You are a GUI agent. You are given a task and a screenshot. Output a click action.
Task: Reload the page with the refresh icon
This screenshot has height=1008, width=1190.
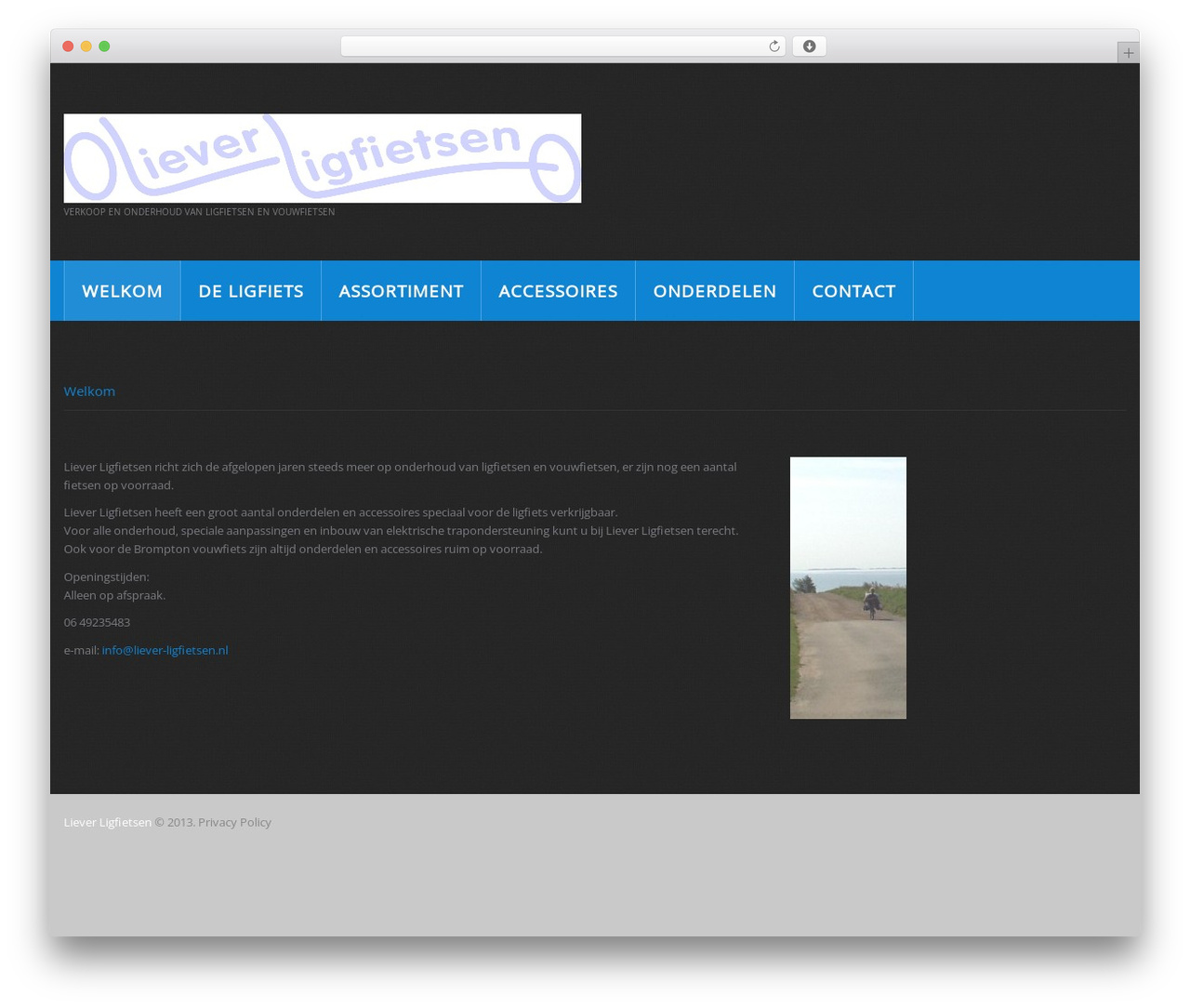[x=773, y=46]
